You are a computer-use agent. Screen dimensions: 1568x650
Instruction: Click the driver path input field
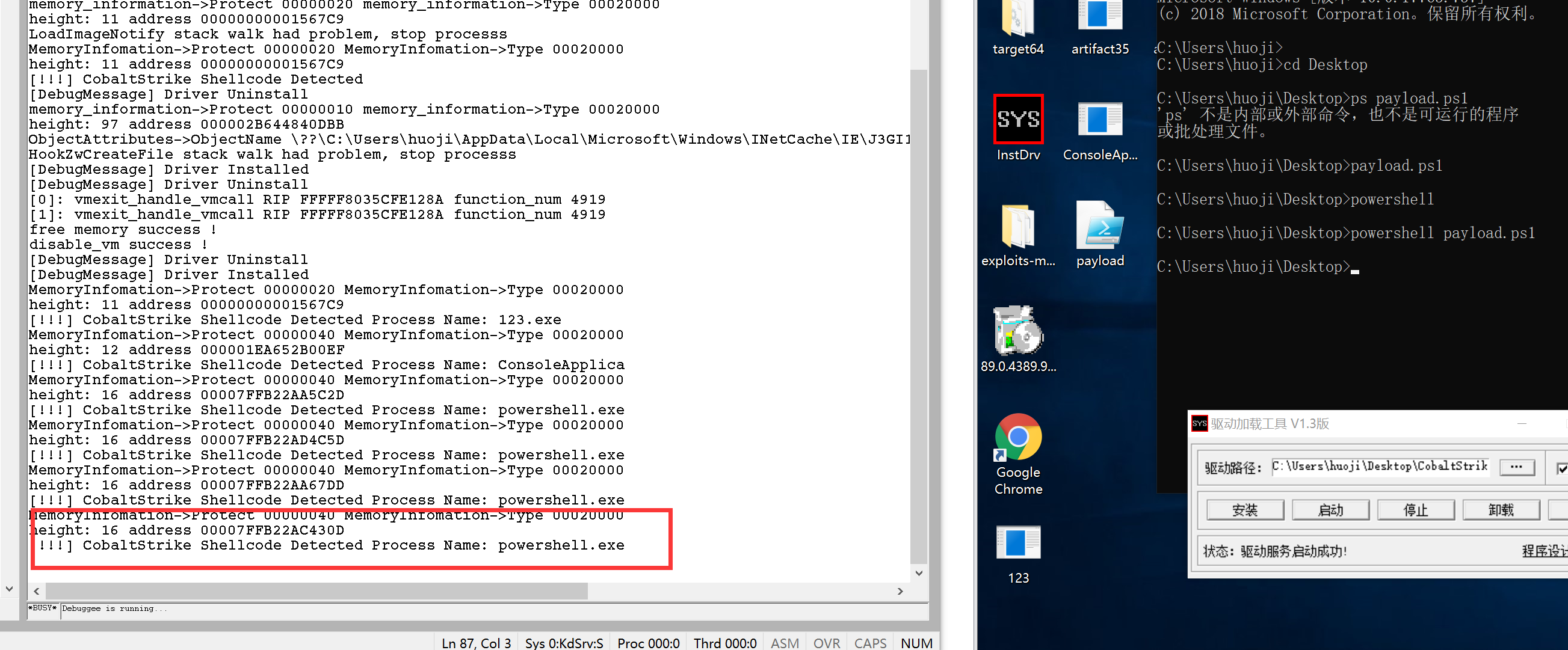tap(1379, 467)
